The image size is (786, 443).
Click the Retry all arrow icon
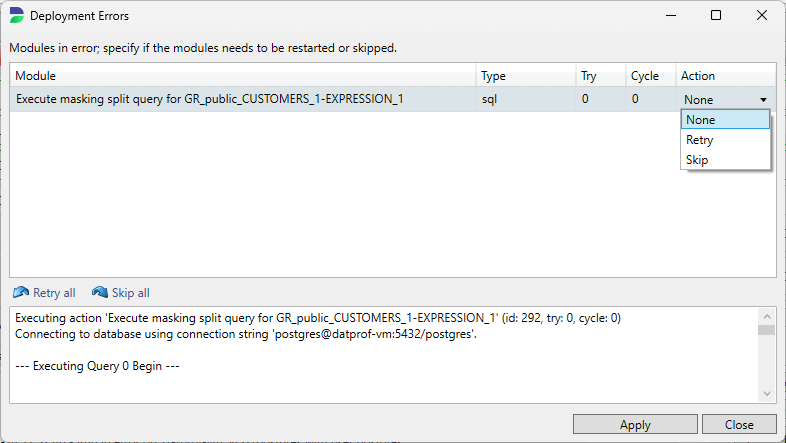21,293
